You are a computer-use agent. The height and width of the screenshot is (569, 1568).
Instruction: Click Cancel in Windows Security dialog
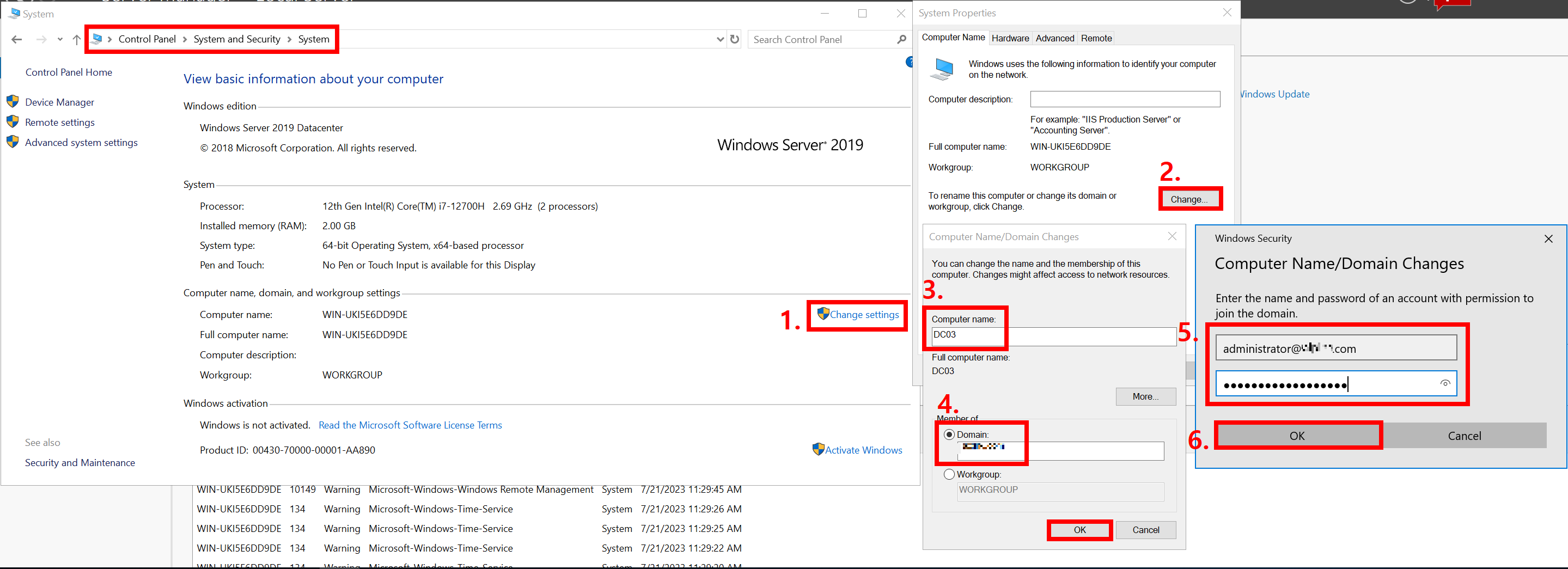[x=1464, y=435]
